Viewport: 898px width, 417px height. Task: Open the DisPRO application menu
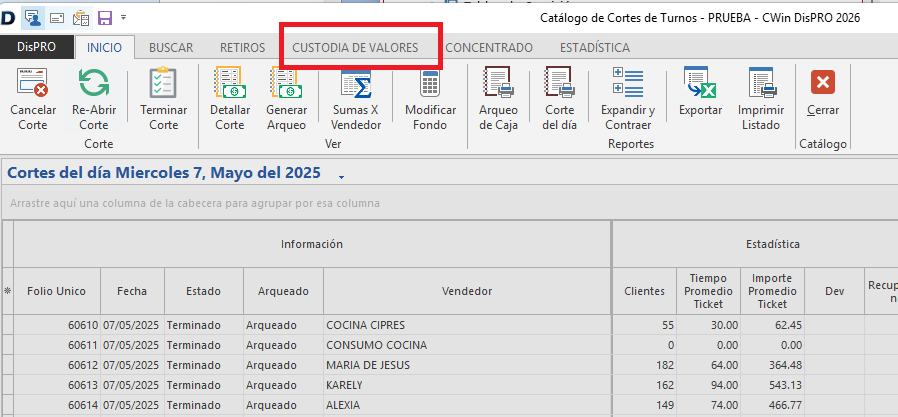click(x=37, y=48)
